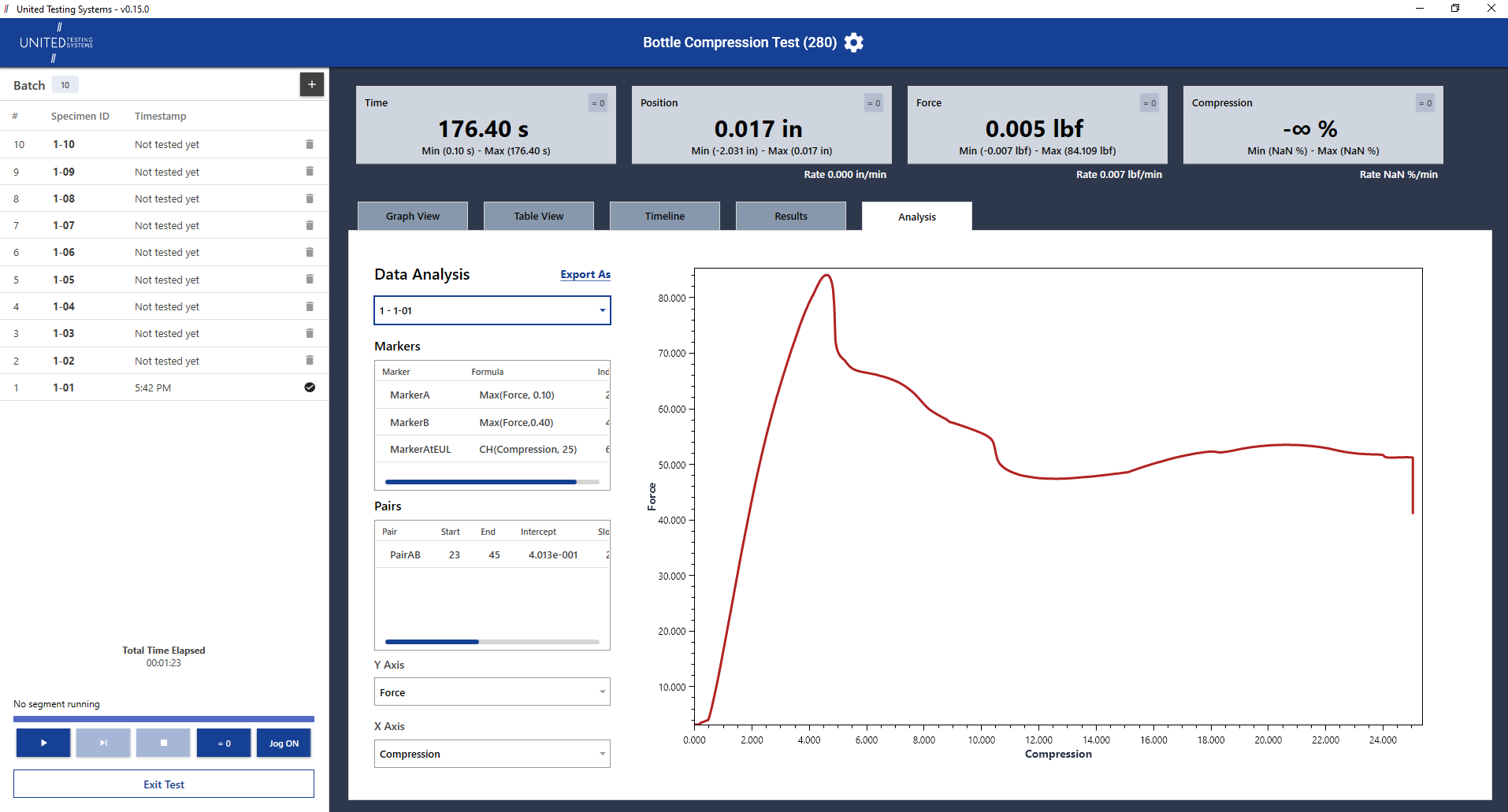Delete specimen 1-10 with trash icon
The height and width of the screenshot is (812, 1508).
(x=310, y=144)
